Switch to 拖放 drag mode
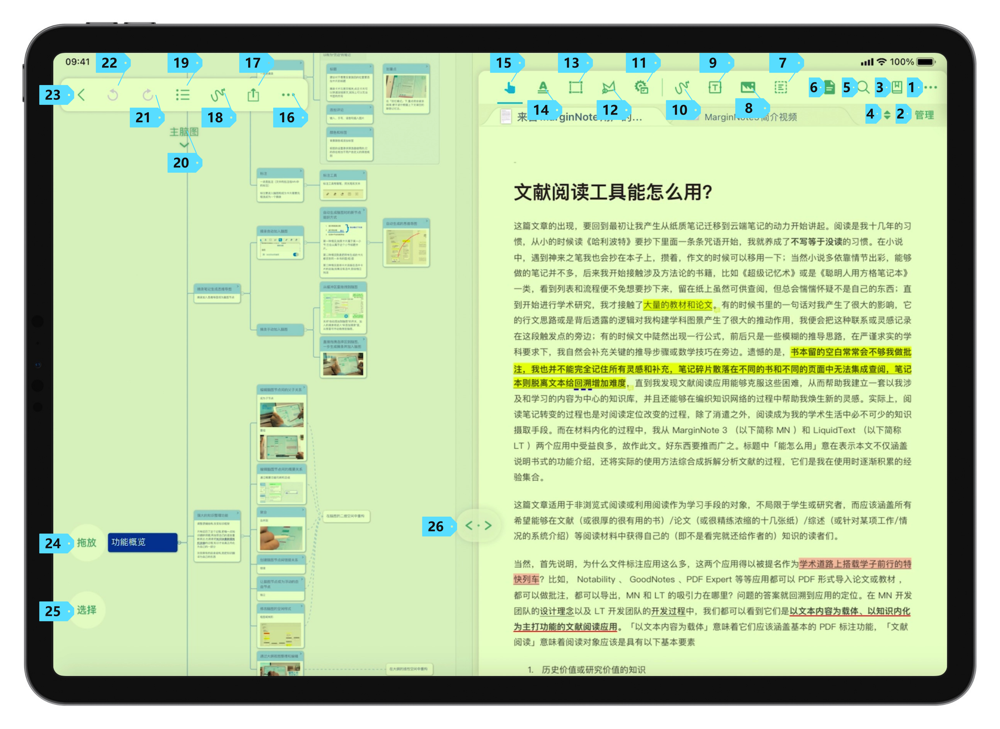1000x729 pixels. point(85,543)
